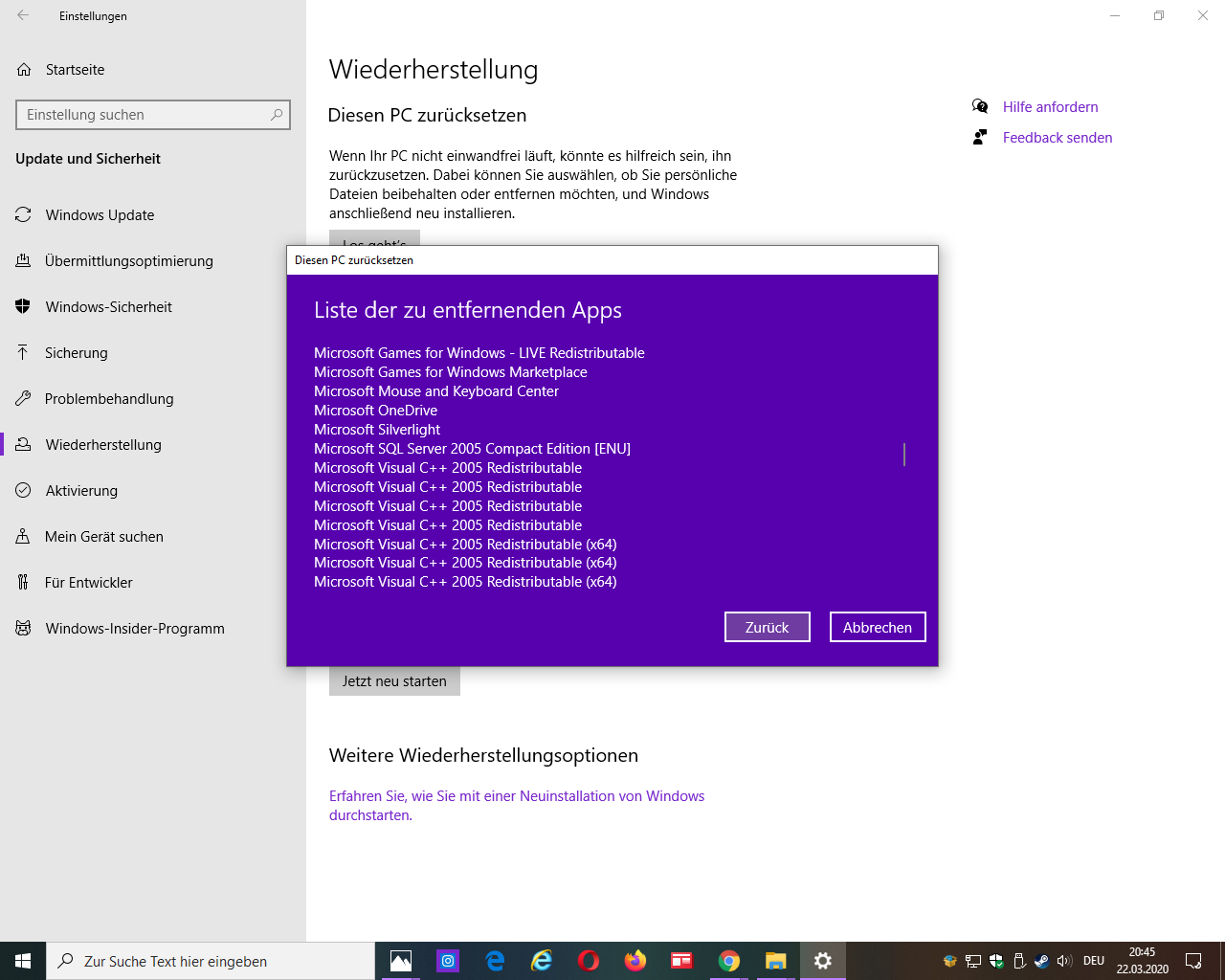This screenshot has width=1225, height=980.
Task: Click the Feedback senden person icon
Action: click(x=980, y=137)
